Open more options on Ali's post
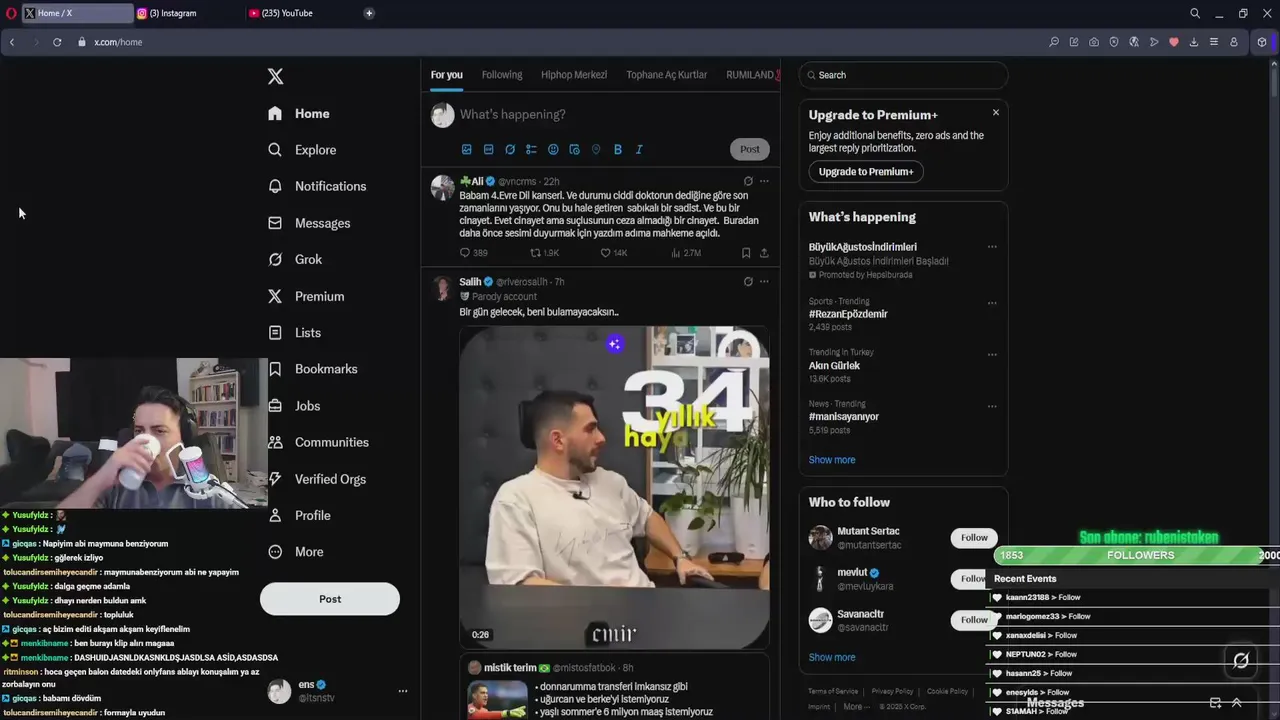This screenshot has height=720, width=1280. pos(764,182)
